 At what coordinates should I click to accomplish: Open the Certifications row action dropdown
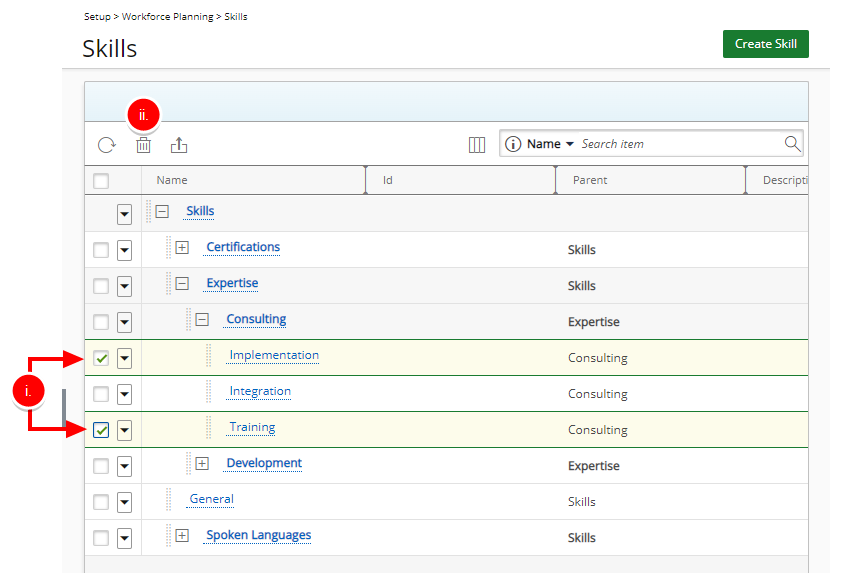click(x=125, y=250)
